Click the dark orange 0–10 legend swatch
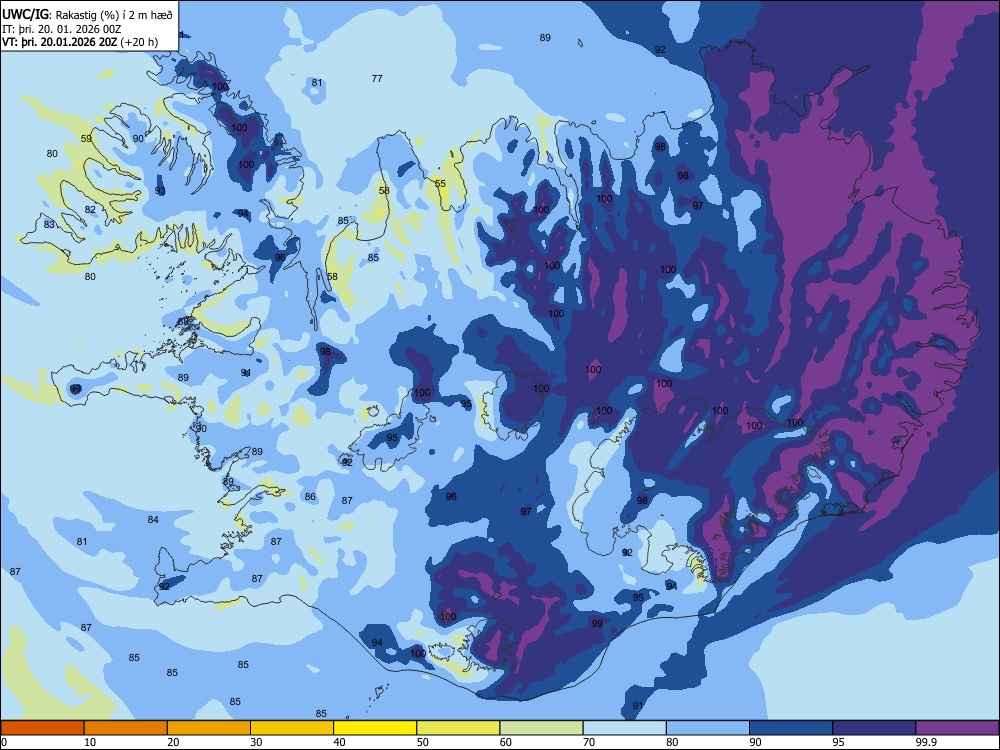The height and width of the screenshot is (750, 1000). (x=43, y=728)
